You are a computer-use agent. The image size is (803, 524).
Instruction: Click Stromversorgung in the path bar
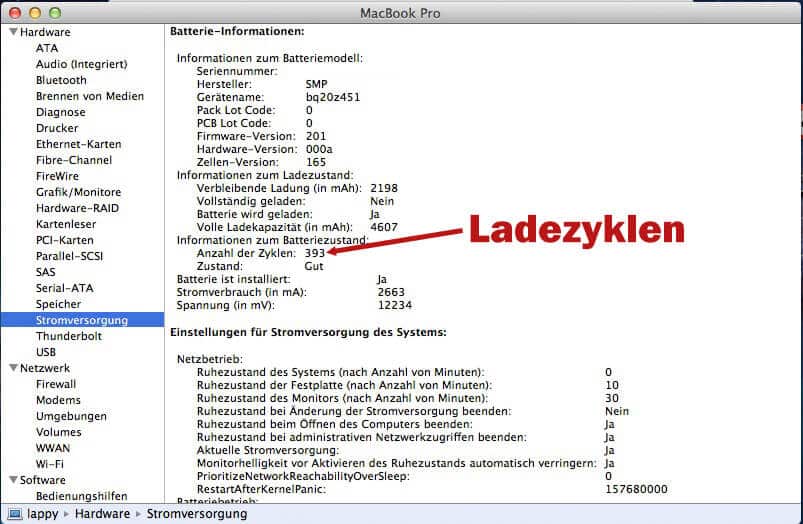[x=197, y=514]
